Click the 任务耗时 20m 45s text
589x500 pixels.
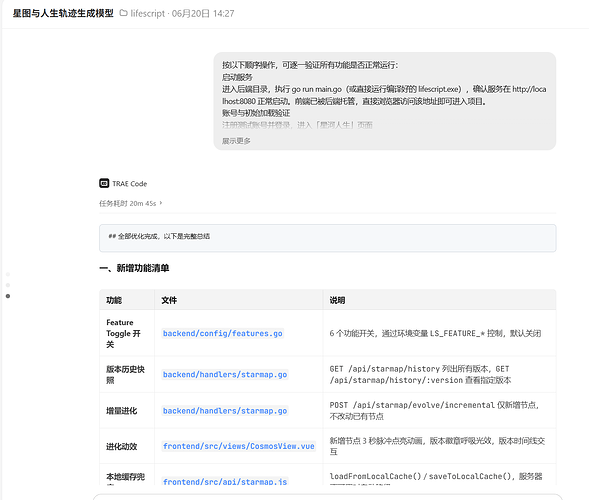pyautogui.click(x=127, y=203)
